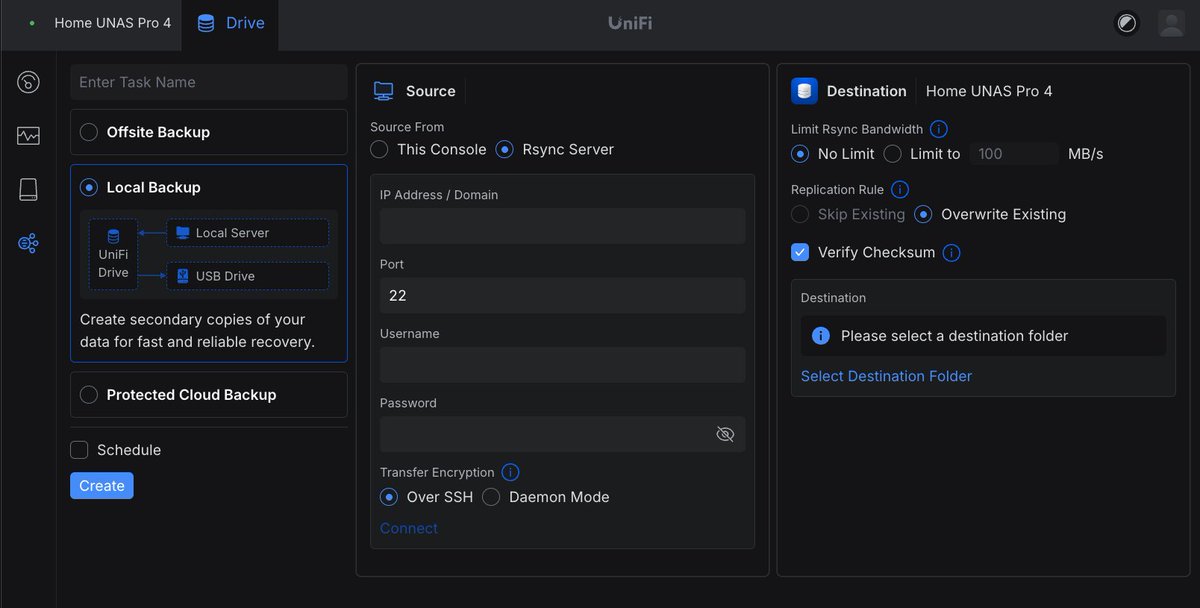
Task: Focus the bandwidth limit MB/s field
Action: tap(1014, 154)
